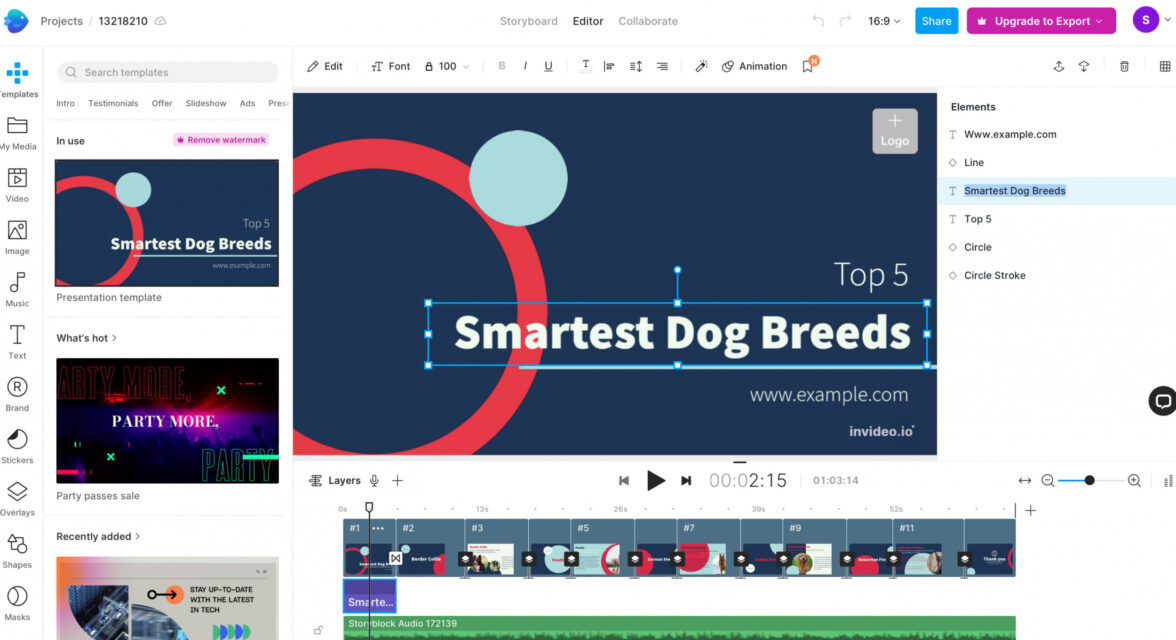Add a Logo to the canvas
Viewport: 1176px width, 640px height.
pos(895,131)
